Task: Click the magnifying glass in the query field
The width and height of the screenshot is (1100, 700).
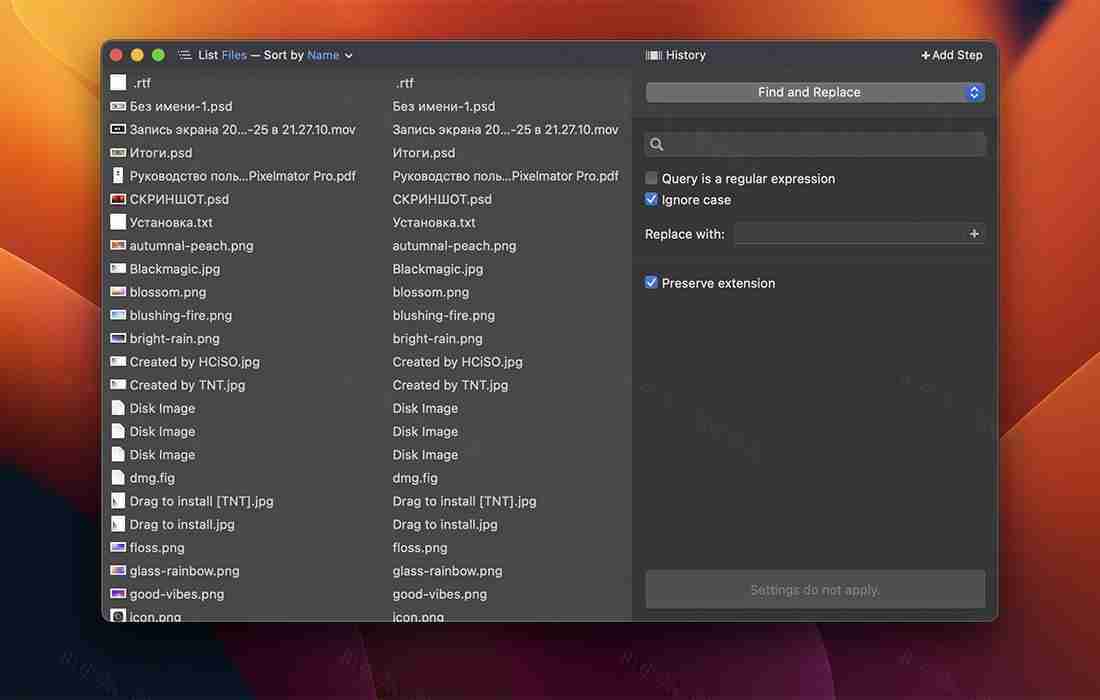Action: tap(657, 144)
